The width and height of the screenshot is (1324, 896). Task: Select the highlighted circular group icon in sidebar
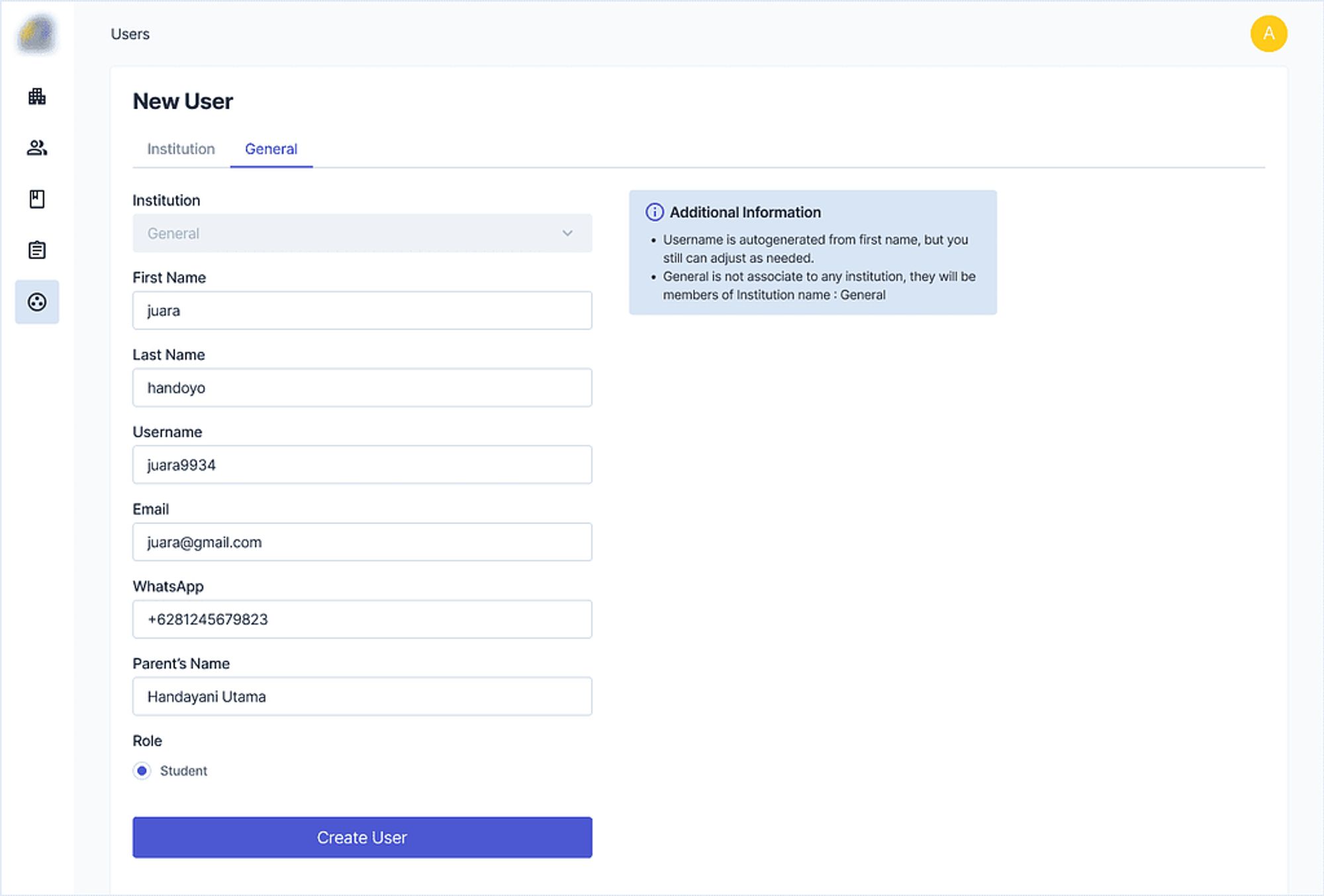(37, 302)
